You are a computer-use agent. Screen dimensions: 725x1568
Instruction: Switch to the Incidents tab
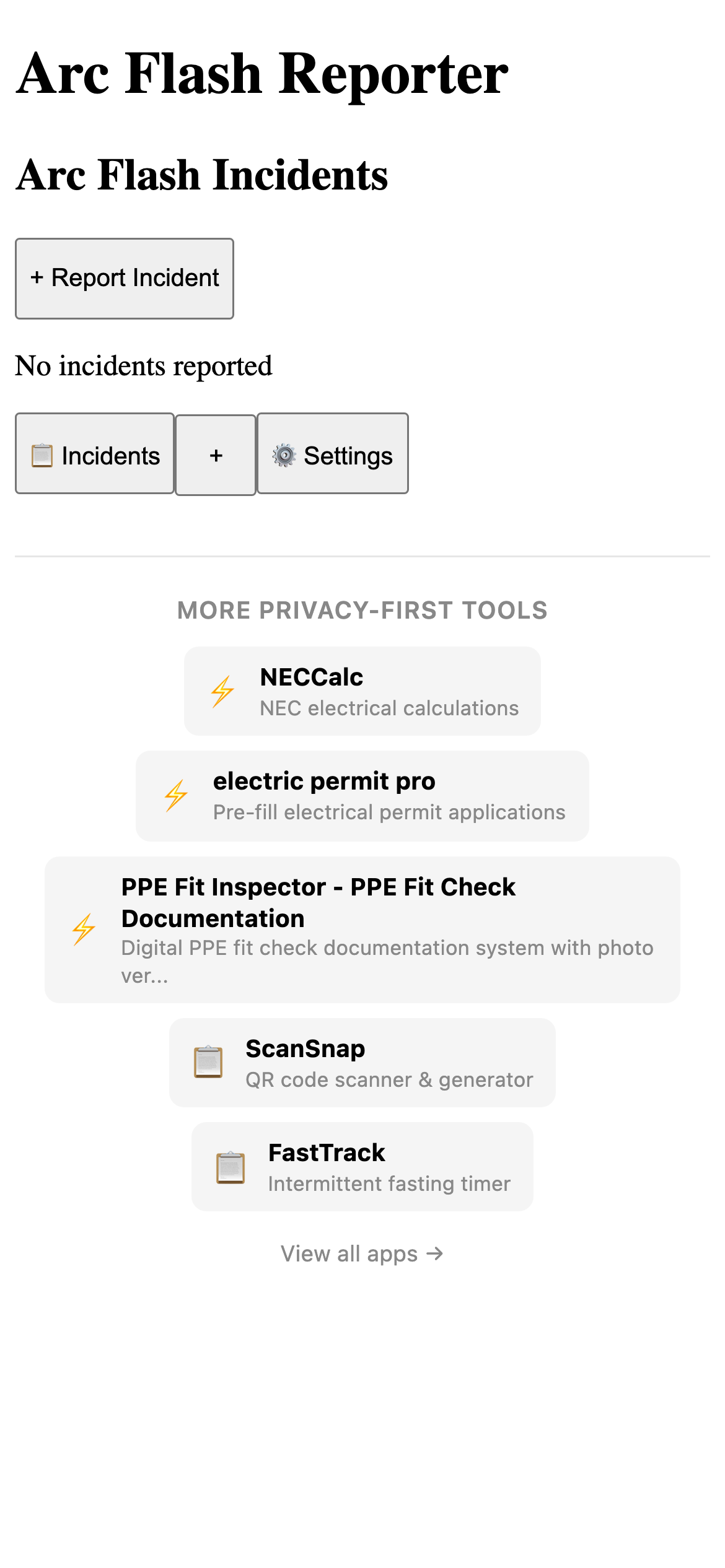[94, 454]
